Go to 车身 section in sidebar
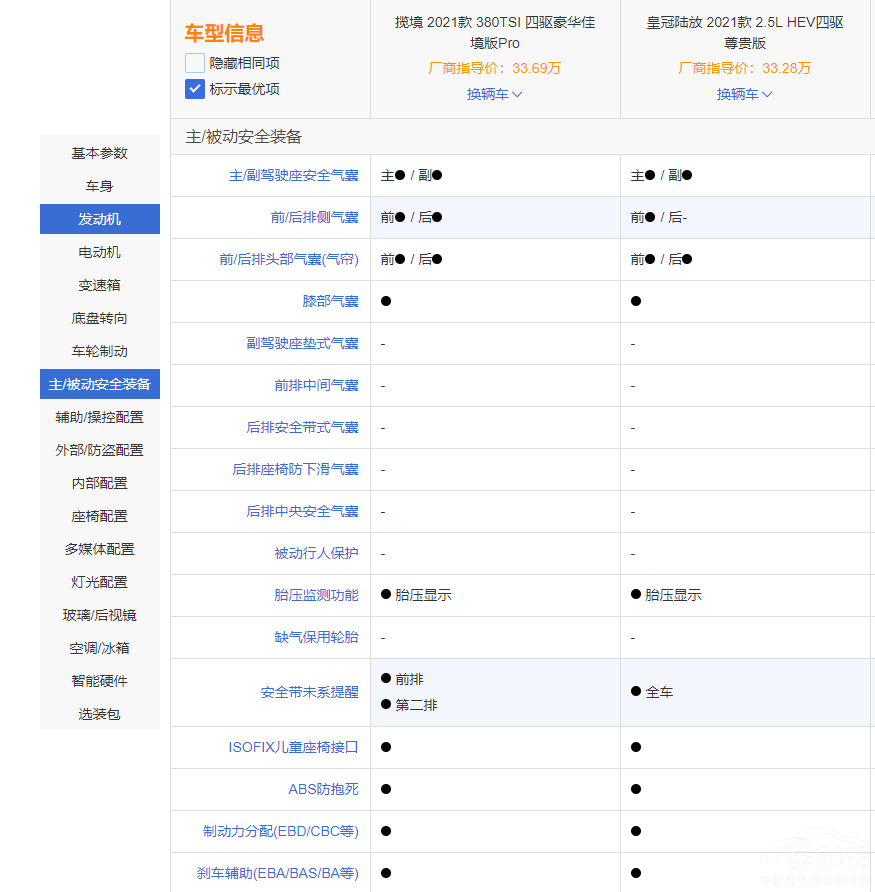 100,186
